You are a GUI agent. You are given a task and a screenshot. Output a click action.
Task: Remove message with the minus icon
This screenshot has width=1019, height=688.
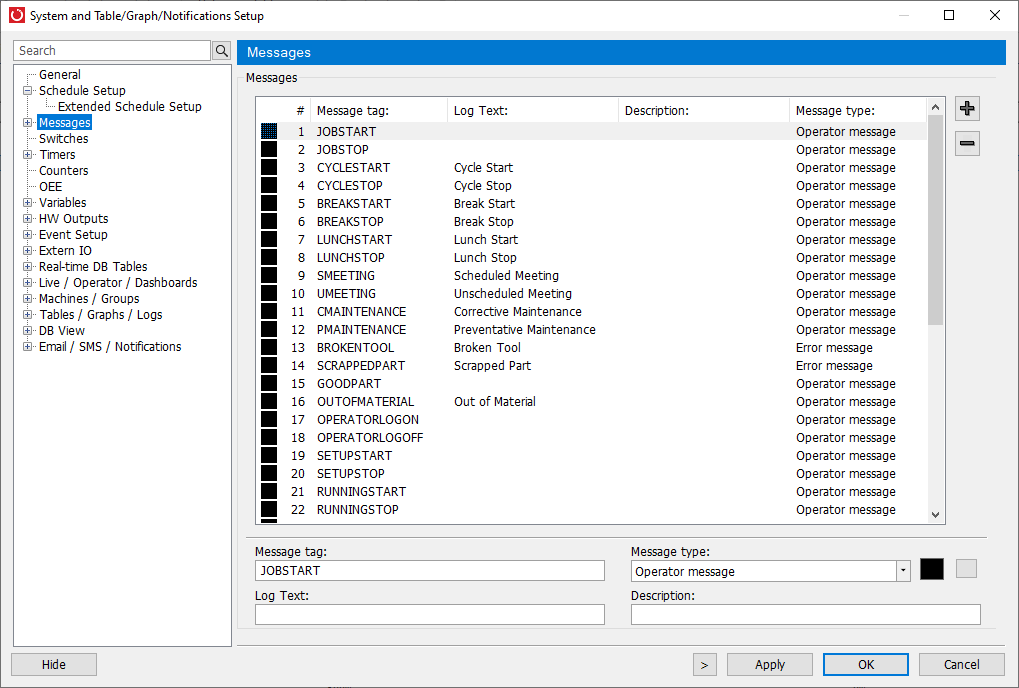pyautogui.click(x=967, y=144)
